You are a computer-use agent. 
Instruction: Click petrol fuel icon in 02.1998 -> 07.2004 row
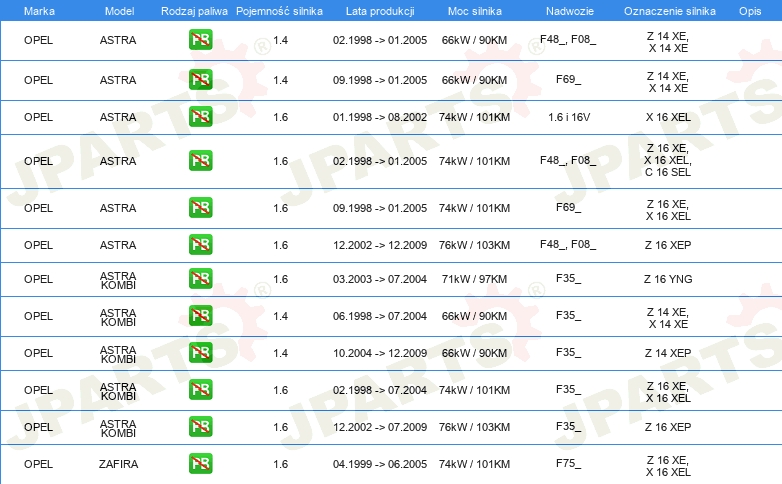click(x=200, y=389)
